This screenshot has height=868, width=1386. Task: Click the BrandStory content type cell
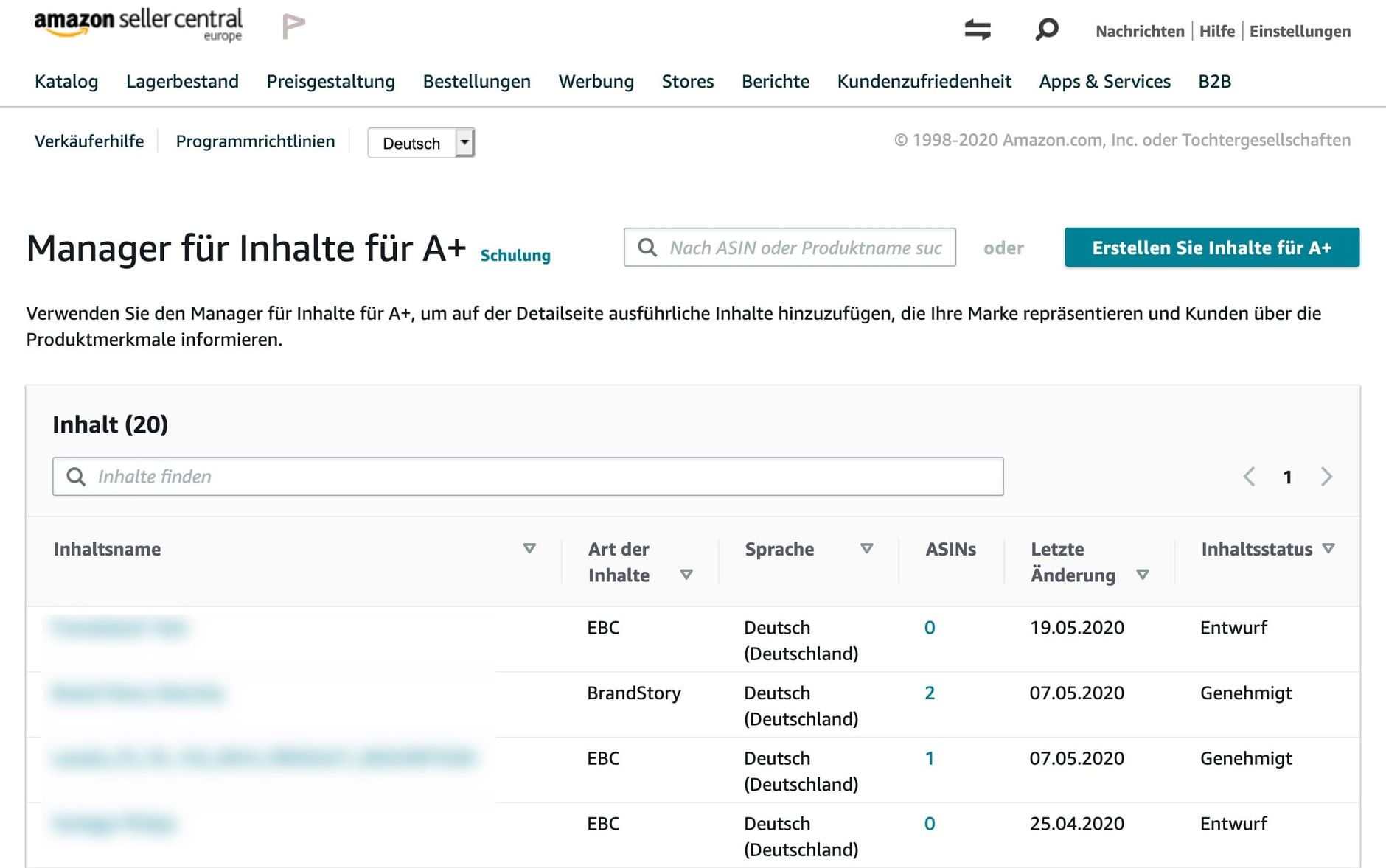tap(634, 693)
